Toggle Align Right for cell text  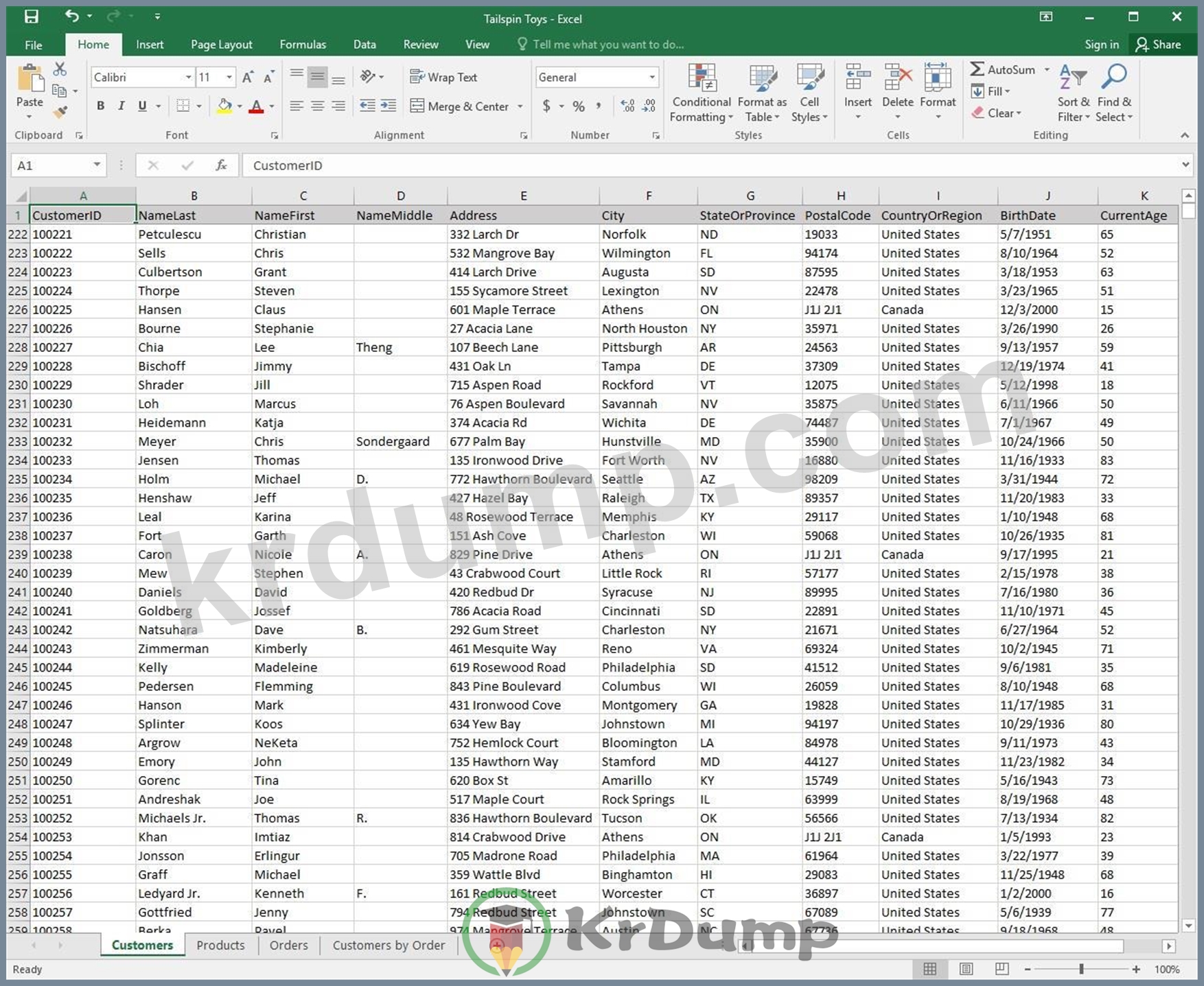(338, 106)
